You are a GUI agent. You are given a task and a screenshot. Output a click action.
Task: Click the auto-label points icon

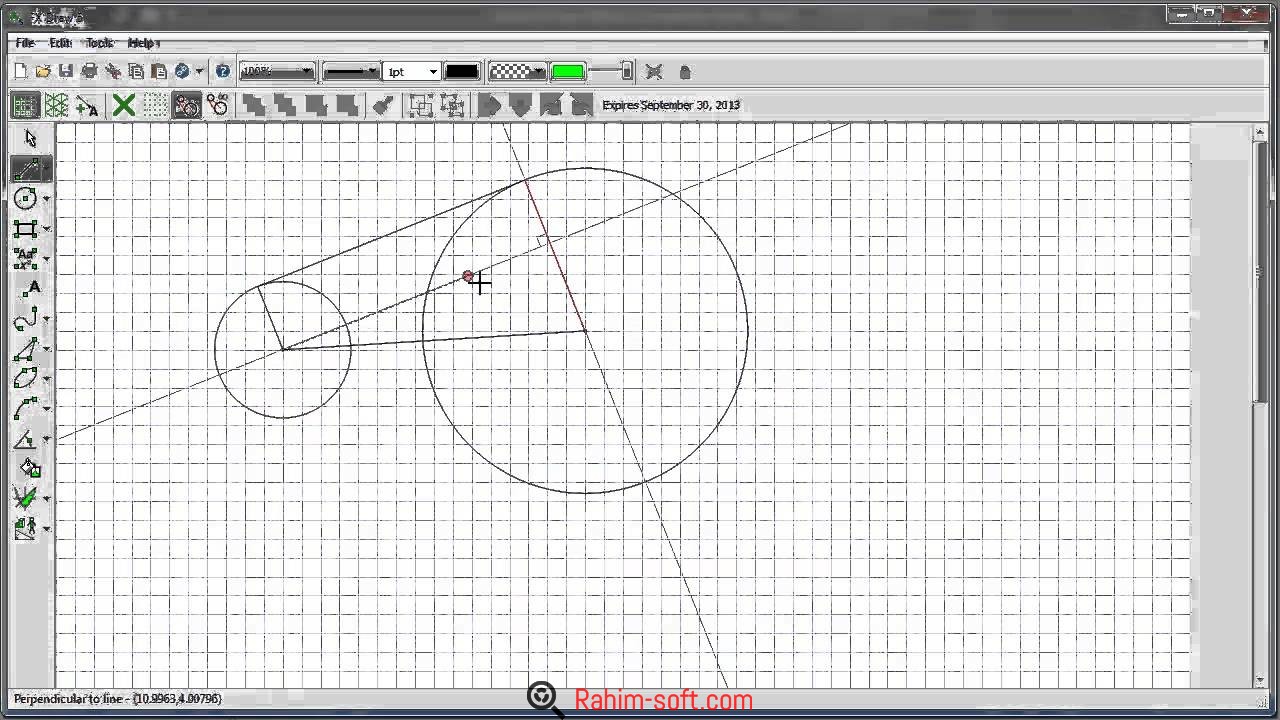(x=88, y=105)
